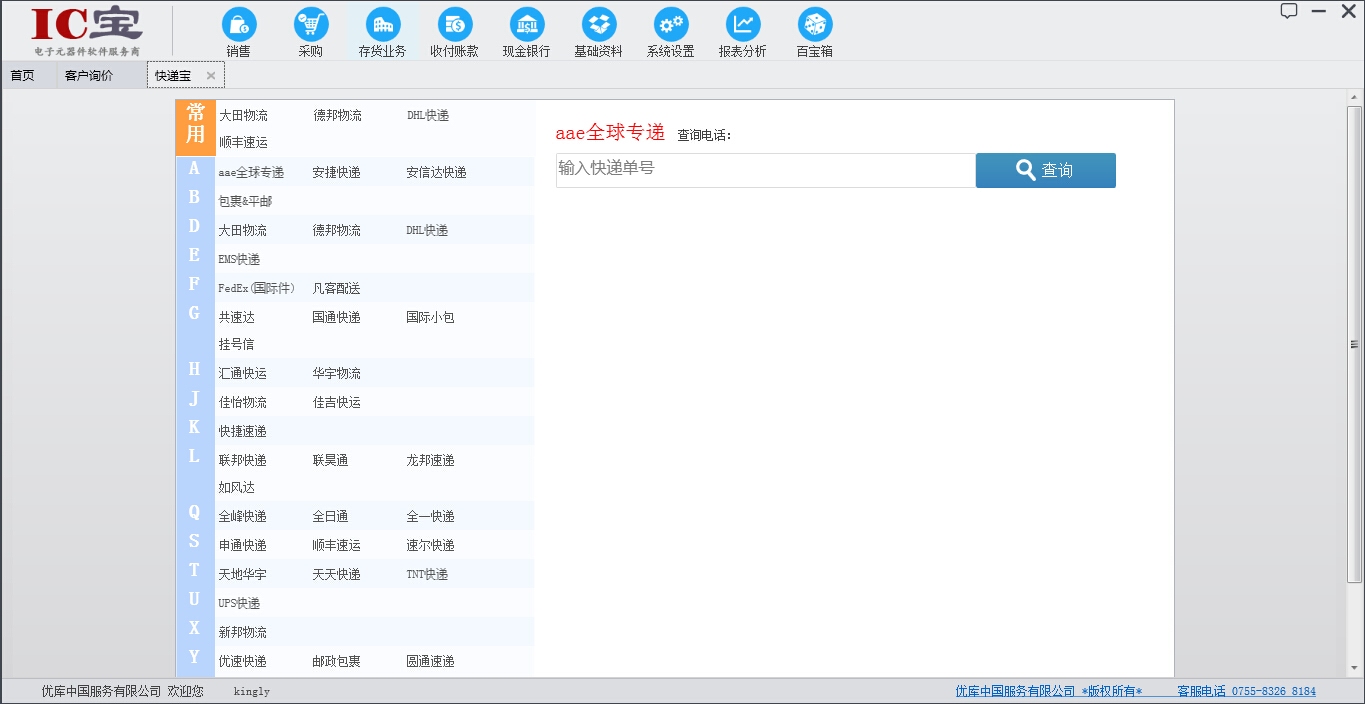The width and height of the screenshot is (1365, 704).
Task: Pick 汇通快运 courier
Action: 243,374
